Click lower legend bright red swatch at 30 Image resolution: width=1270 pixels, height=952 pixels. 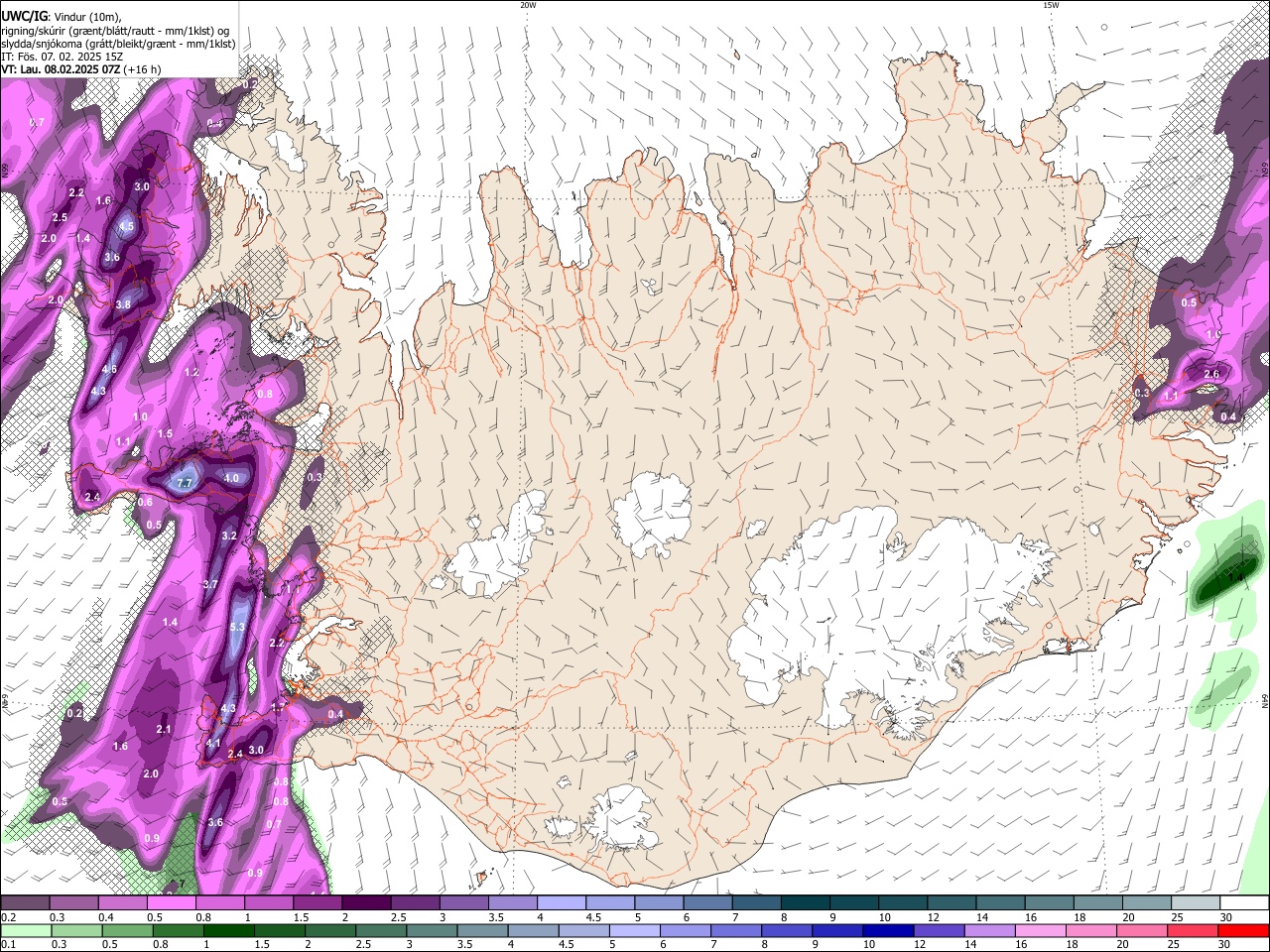click(x=1242, y=930)
